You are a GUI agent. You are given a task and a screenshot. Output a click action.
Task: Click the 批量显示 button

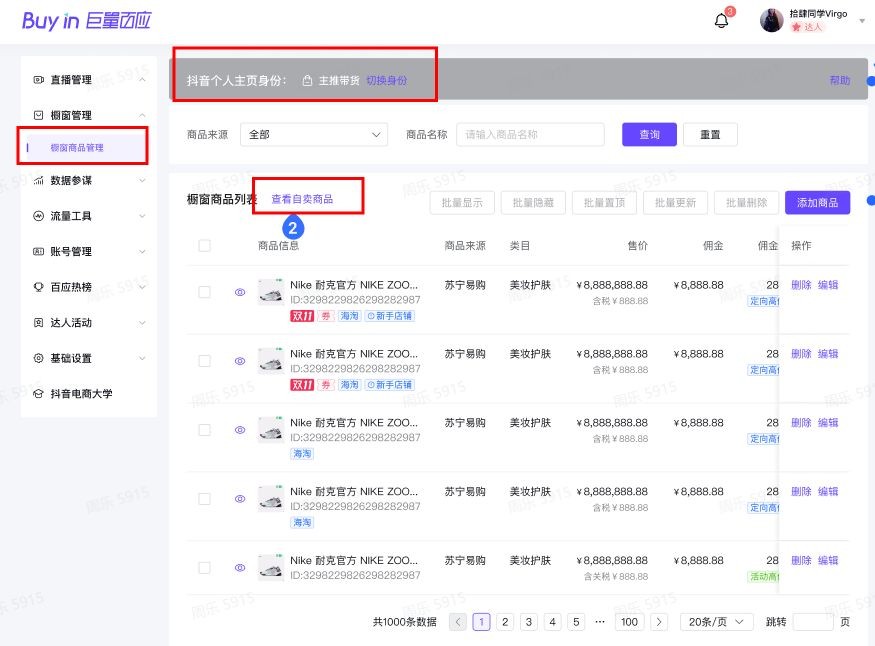[x=462, y=203]
